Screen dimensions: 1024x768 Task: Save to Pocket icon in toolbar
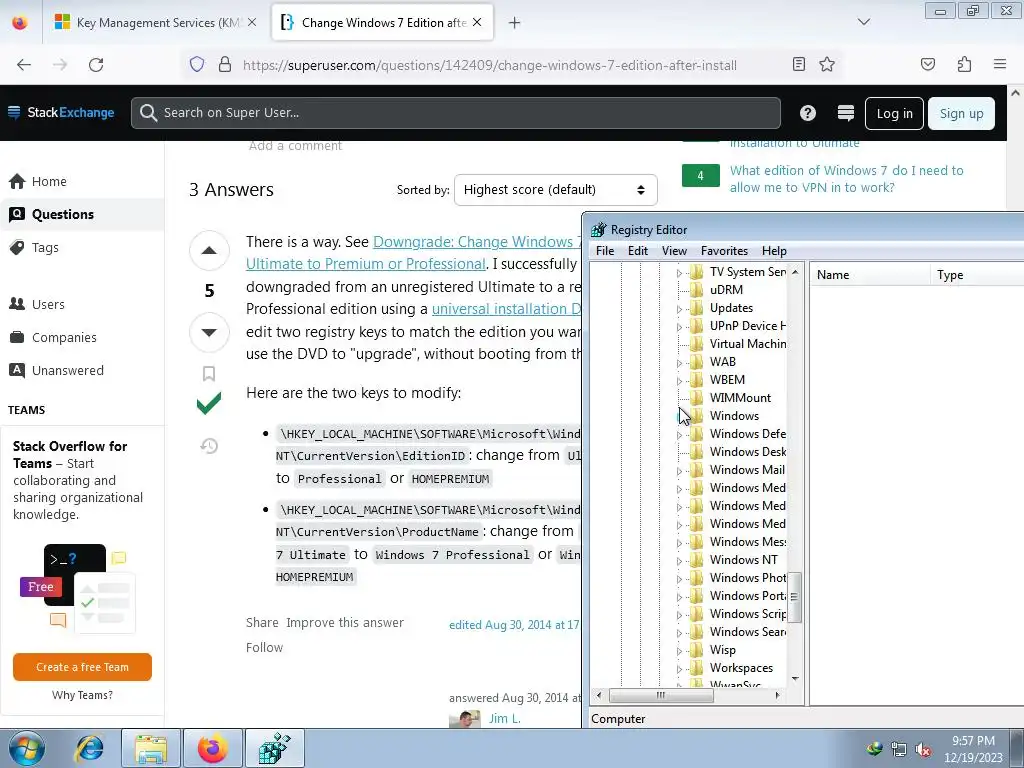(x=927, y=64)
